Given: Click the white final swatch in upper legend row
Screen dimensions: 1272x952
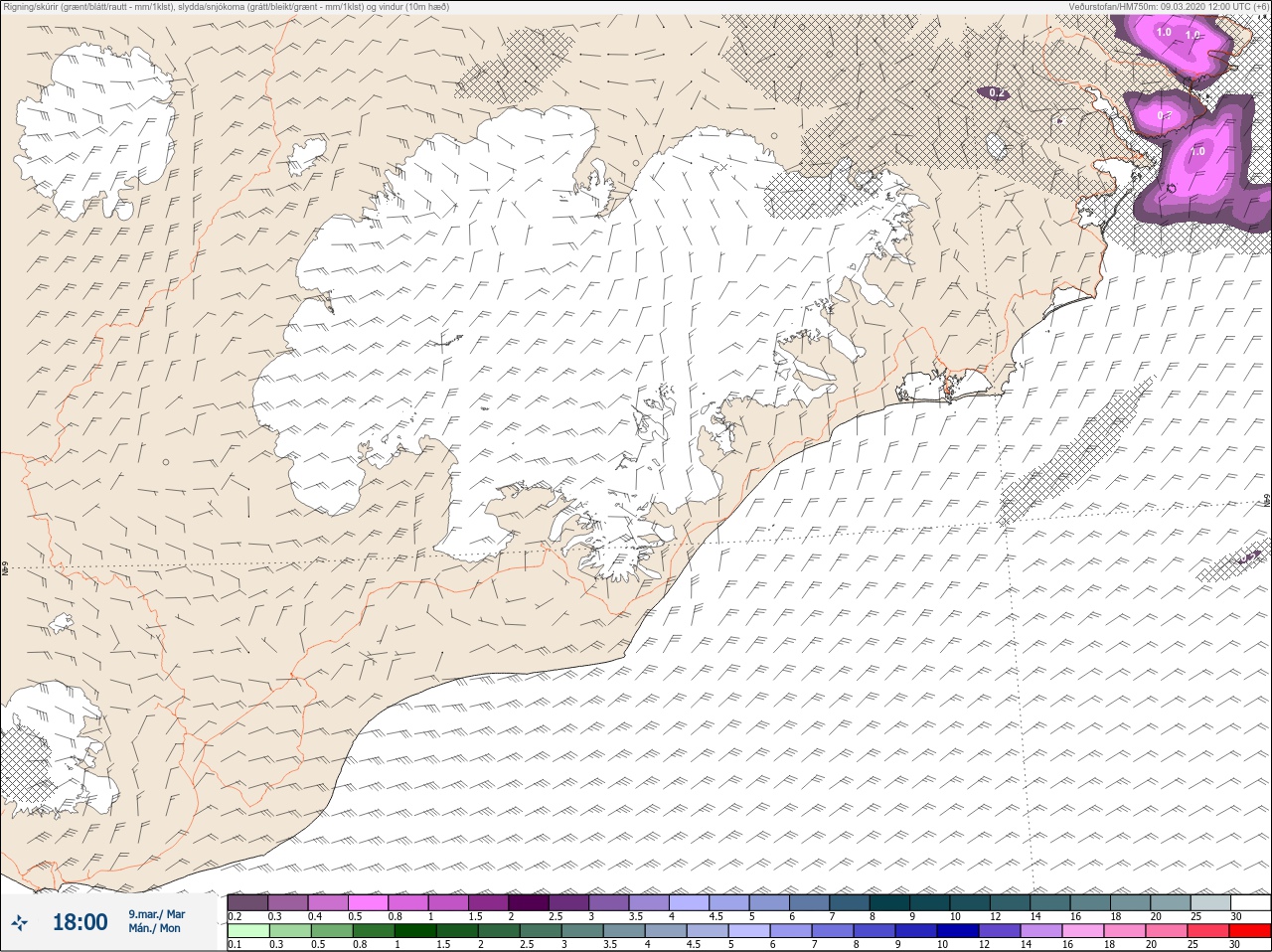Looking at the screenshot, I should coord(1250,902).
